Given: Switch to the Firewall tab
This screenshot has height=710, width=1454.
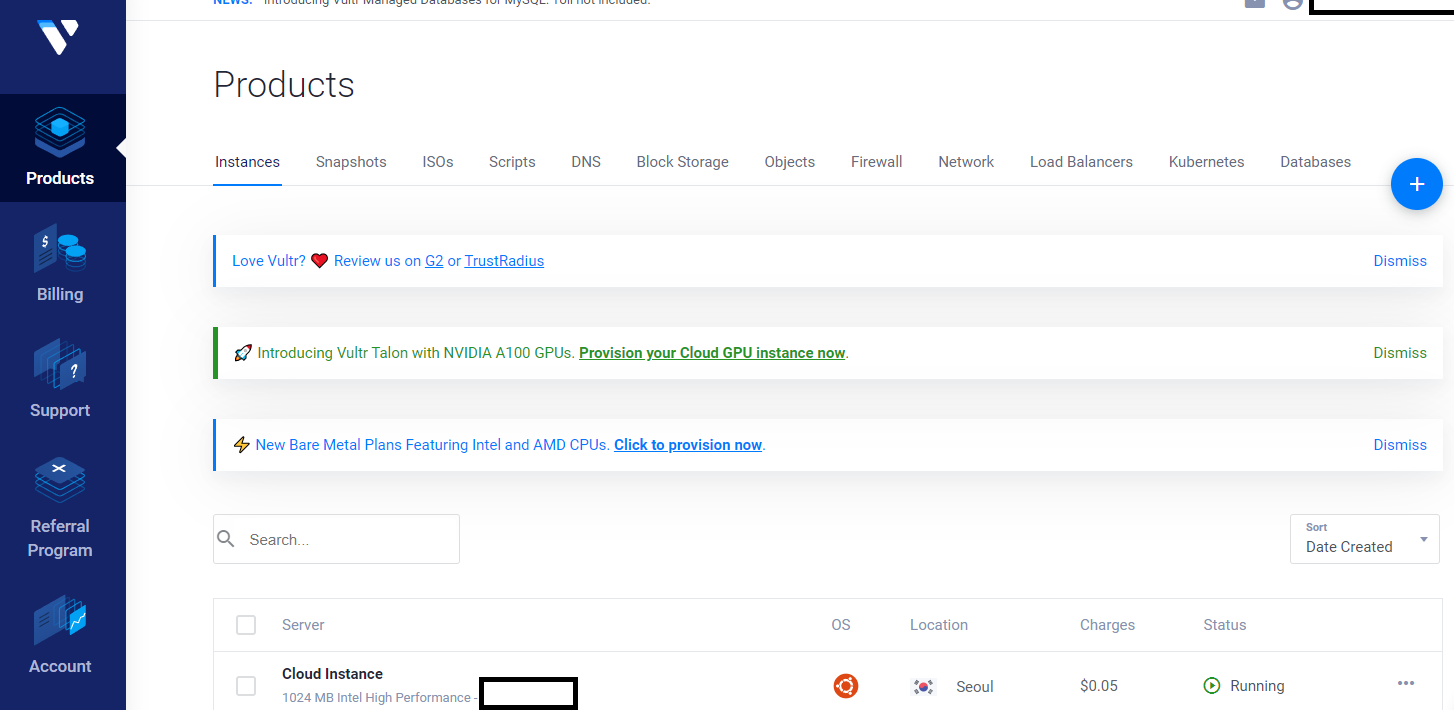Looking at the screenshot, I should click(x=877, y=162).
